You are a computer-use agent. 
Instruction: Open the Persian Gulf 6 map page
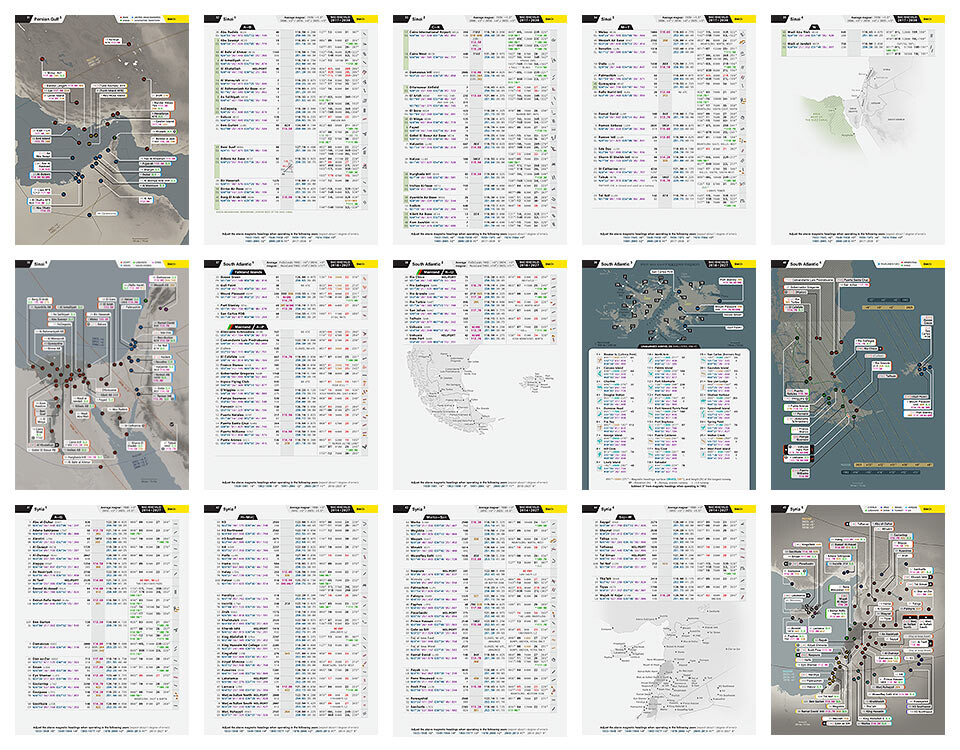pyautogui.click(x=102, y=130)
